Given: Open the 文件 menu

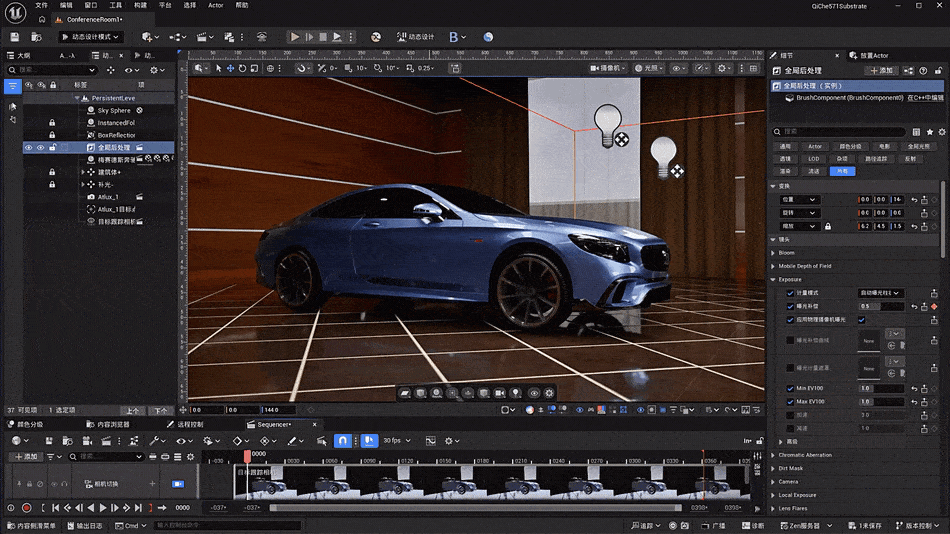Looking at the screenshot, I should click(41, 5).
